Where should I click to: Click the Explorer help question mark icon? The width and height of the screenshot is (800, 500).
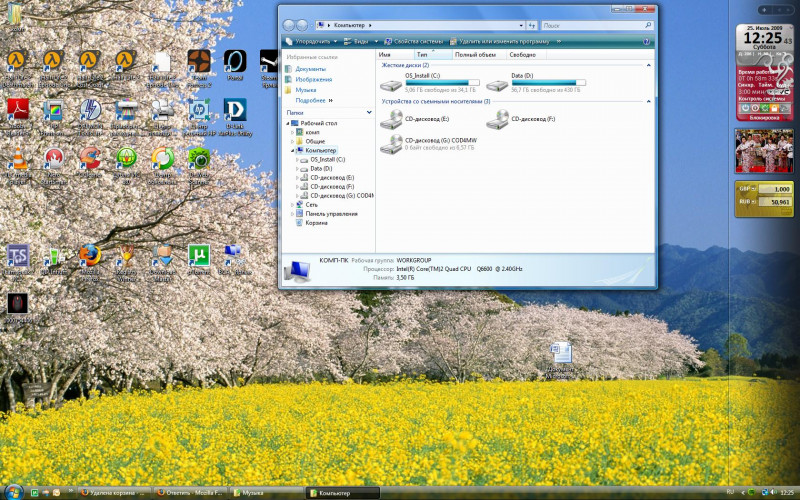coord(646,41)
